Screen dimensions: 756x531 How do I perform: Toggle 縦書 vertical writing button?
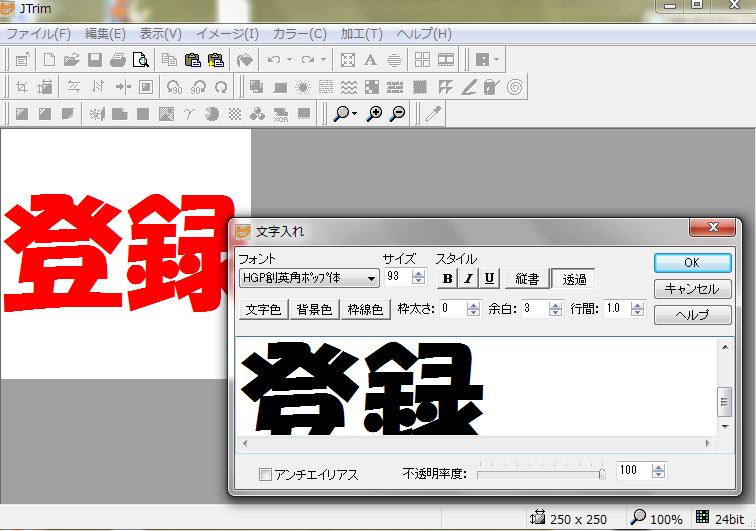[527, 279]
